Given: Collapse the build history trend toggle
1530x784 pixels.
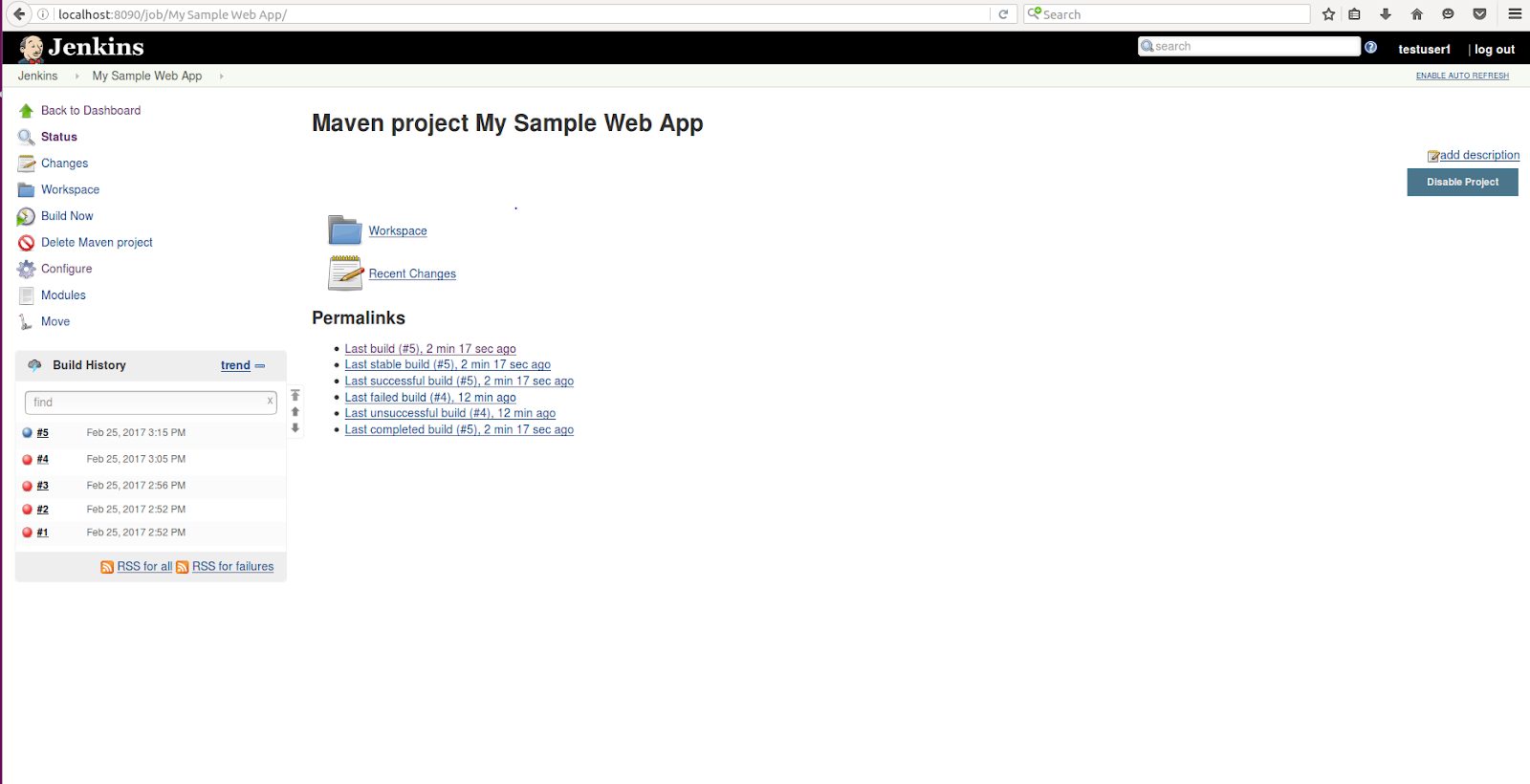Looking at the screenshot, I should (x=260, y=366).
